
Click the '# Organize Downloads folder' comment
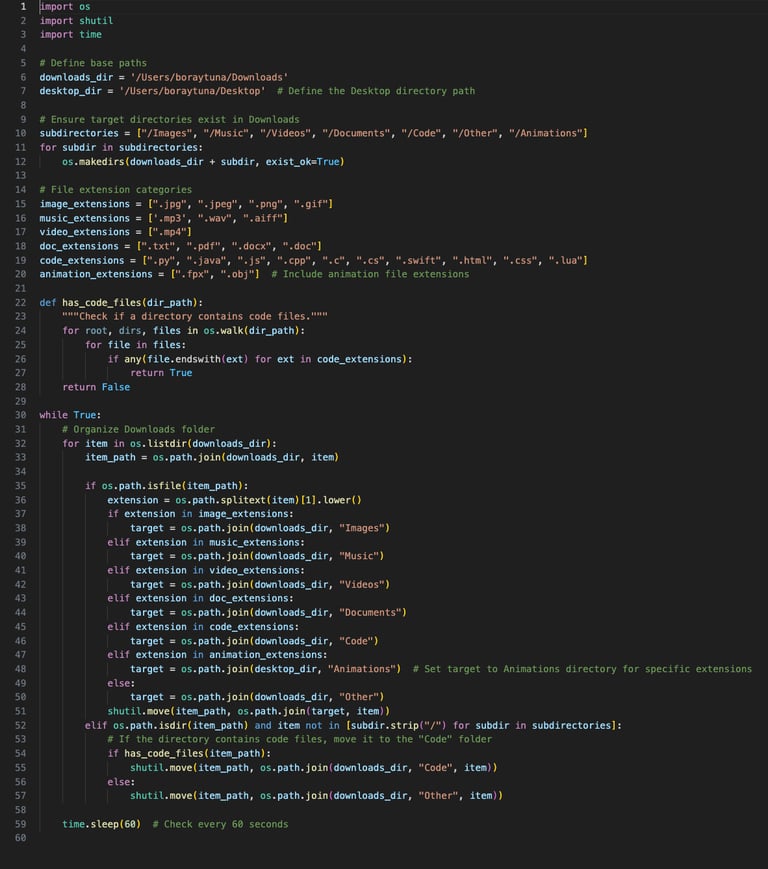(x=139, y=430)
